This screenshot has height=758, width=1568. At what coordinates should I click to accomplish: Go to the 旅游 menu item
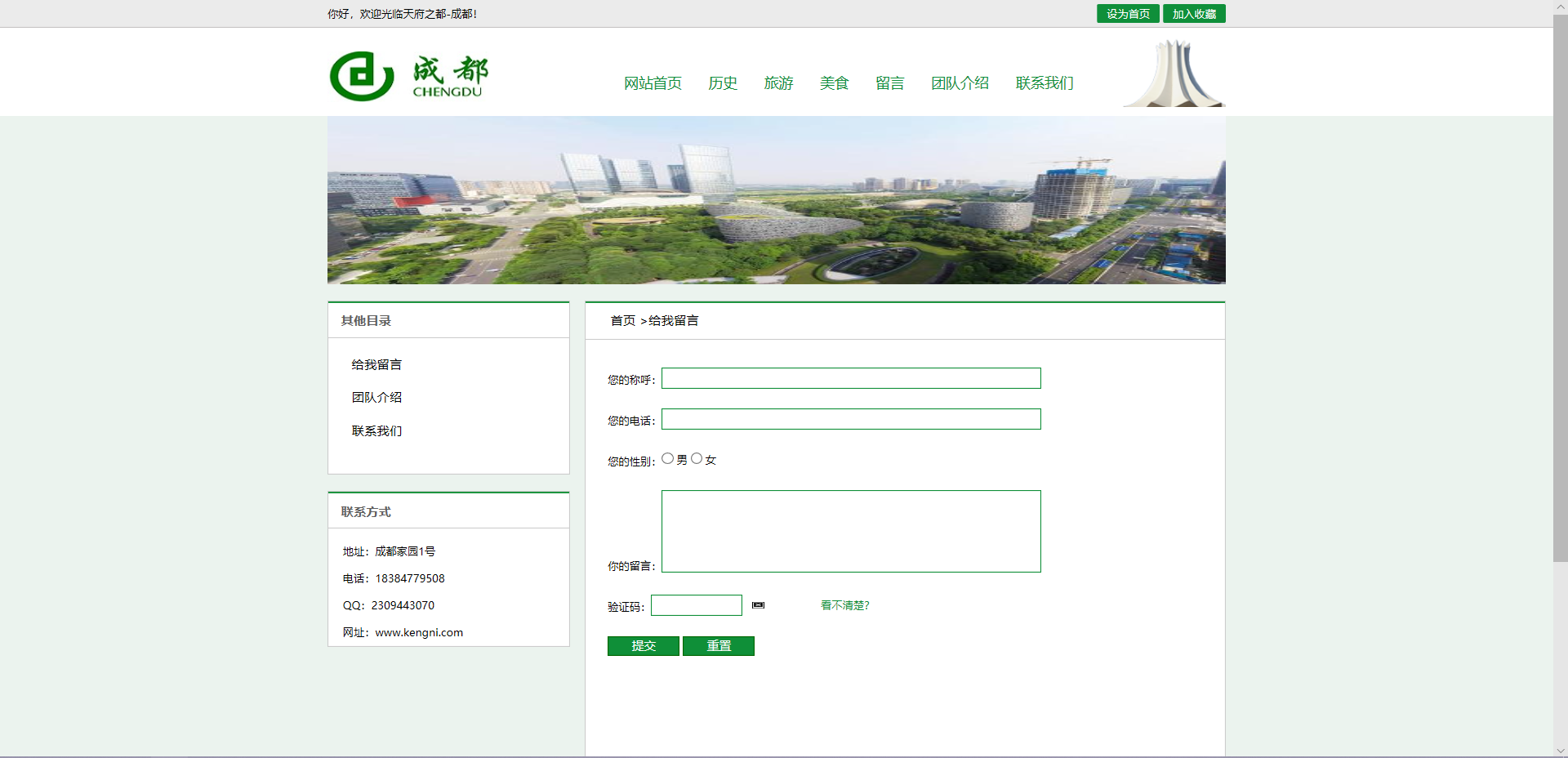778,82
